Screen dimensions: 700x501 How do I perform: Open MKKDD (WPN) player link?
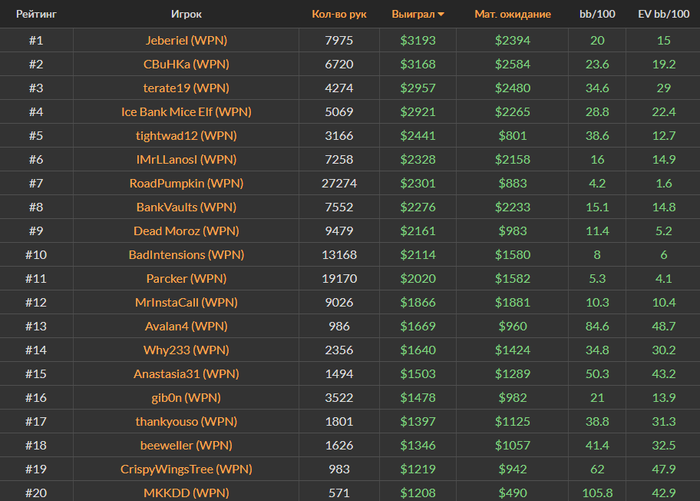coord(186,493)
